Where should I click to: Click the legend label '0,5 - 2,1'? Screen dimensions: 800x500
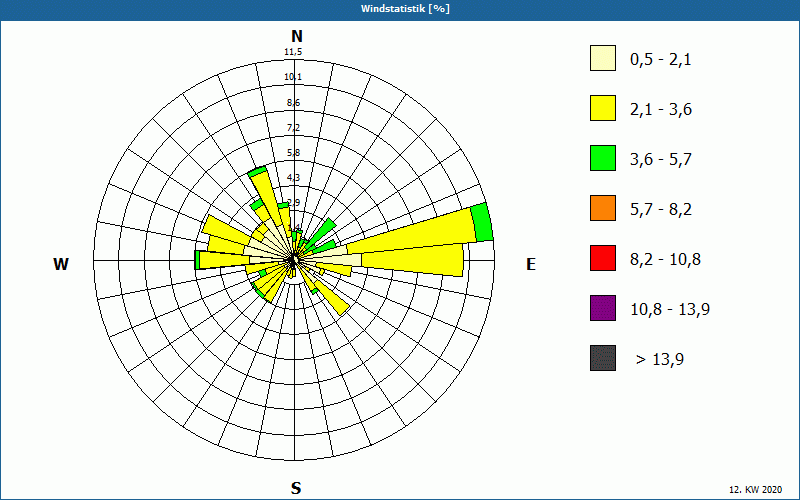pos(660,60)
